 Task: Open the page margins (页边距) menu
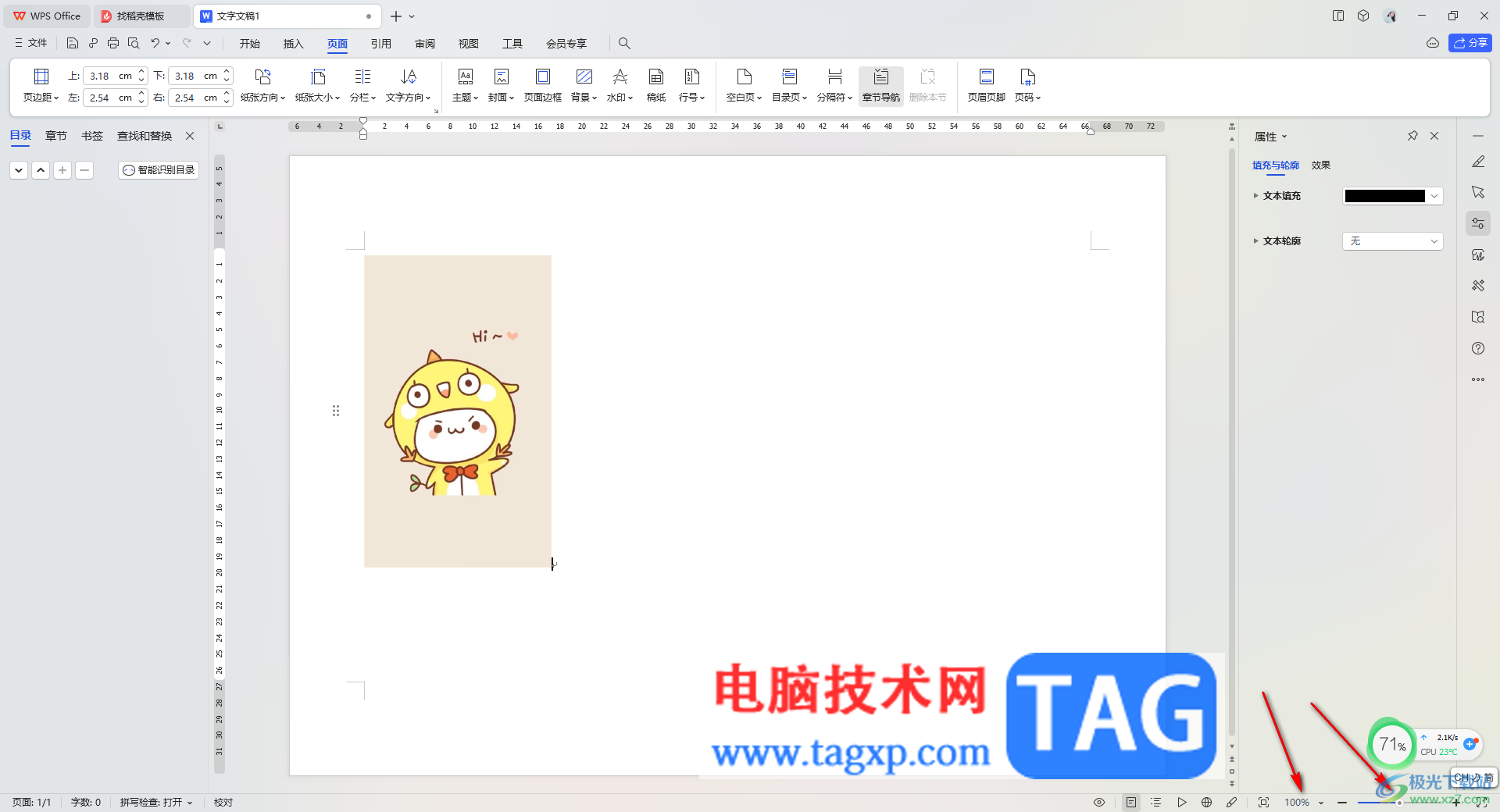41,85
